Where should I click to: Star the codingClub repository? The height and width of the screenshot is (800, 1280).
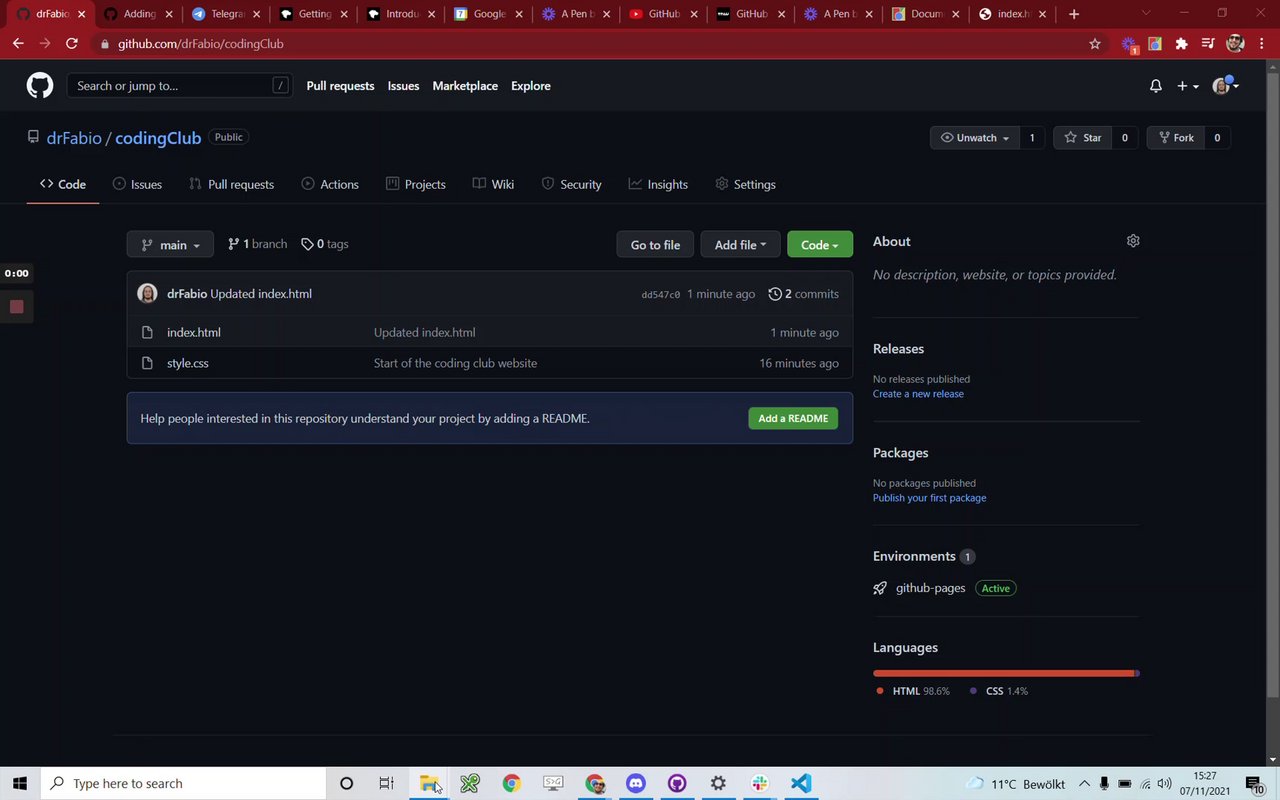(1083, 138)
